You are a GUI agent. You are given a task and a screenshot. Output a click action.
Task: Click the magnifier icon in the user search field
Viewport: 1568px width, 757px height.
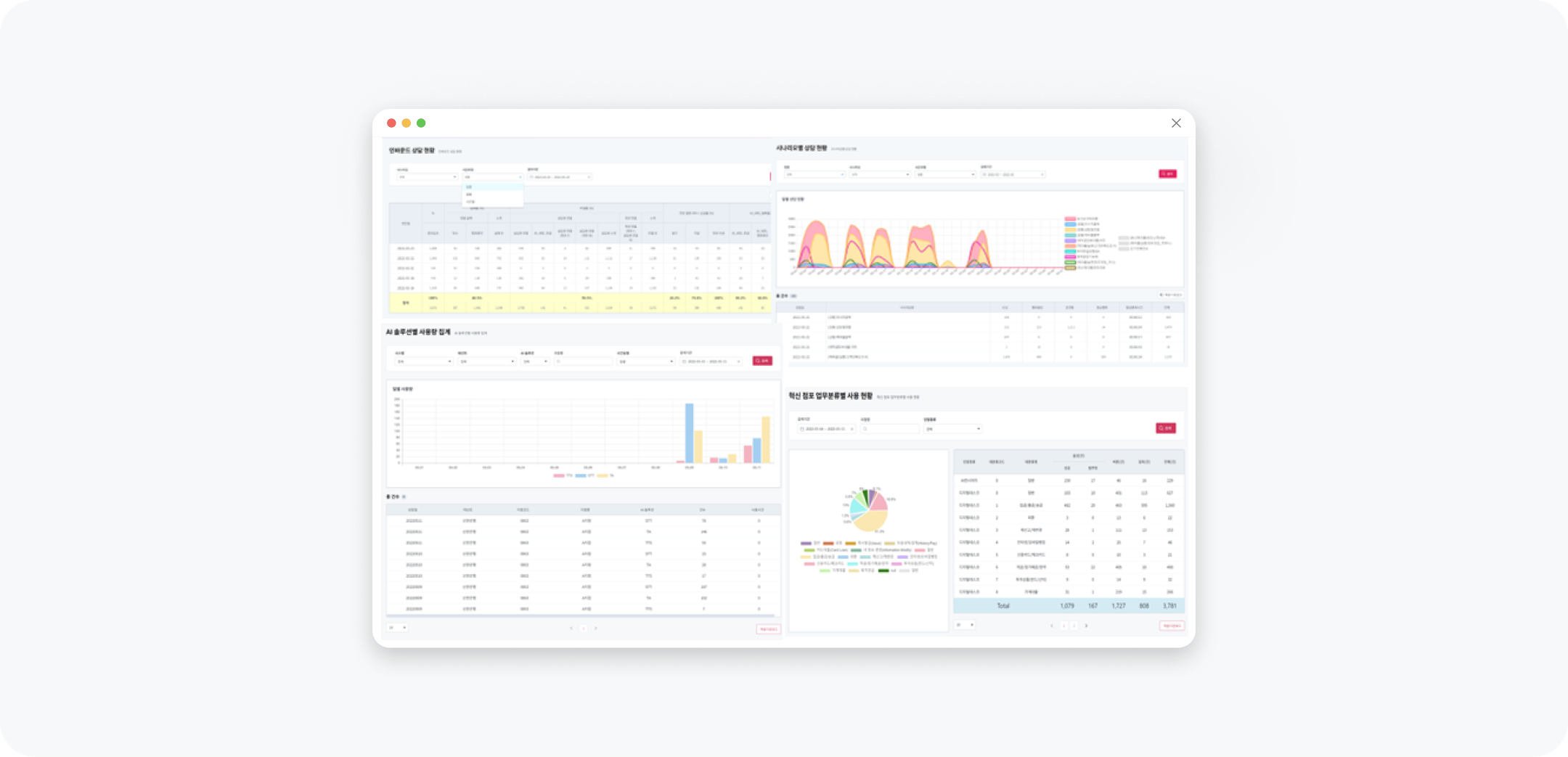tap(558, 361)
